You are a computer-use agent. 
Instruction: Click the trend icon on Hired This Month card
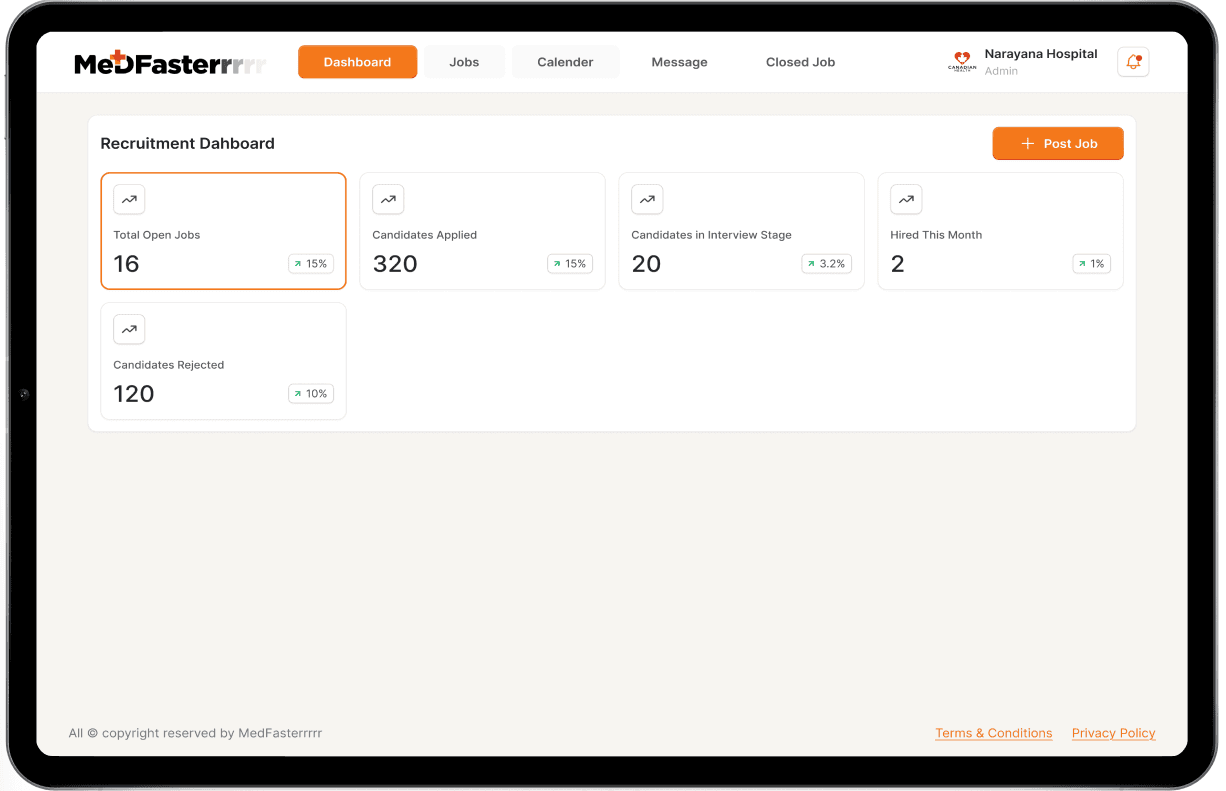906,199
